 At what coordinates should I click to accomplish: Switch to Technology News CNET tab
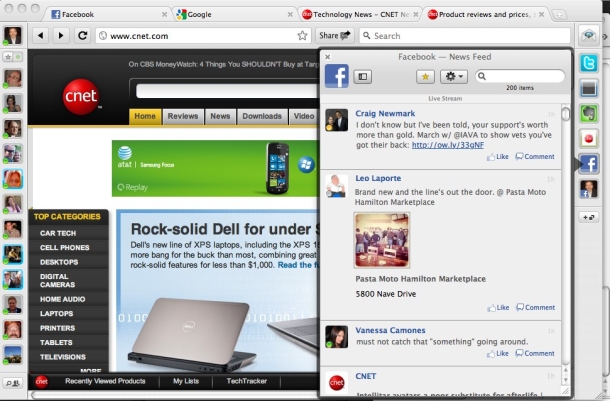(361, 14)
